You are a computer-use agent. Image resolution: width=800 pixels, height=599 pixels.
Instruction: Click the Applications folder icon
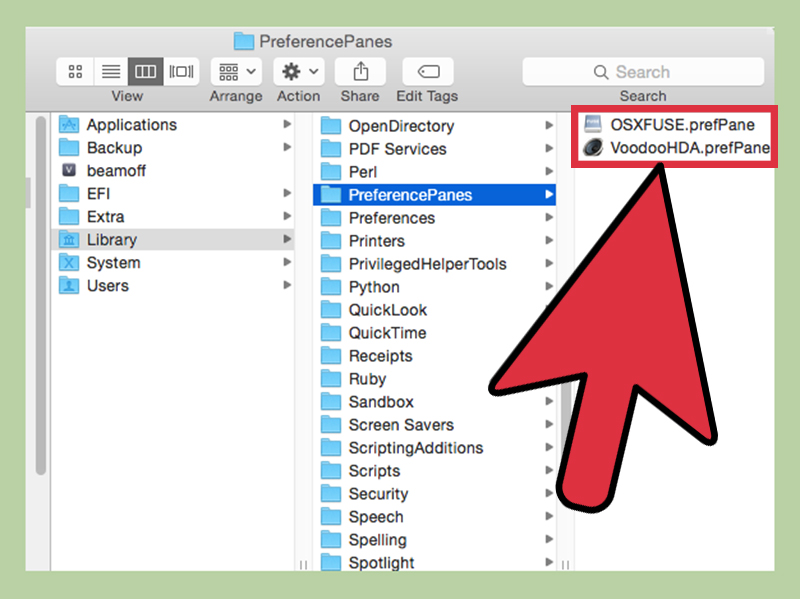[69, 124]
